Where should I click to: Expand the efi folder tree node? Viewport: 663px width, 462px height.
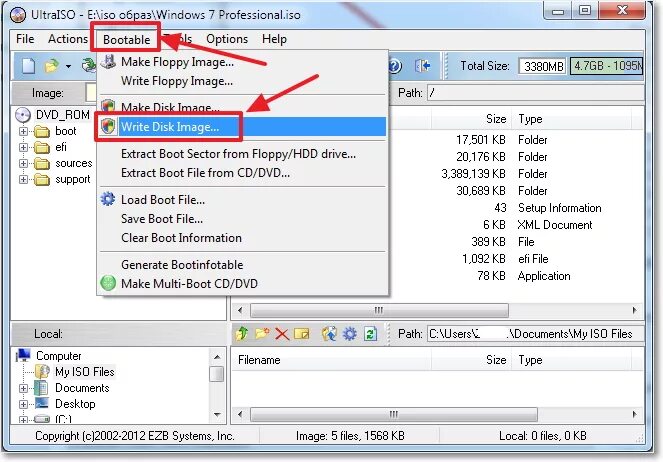(x=23, y=148)
